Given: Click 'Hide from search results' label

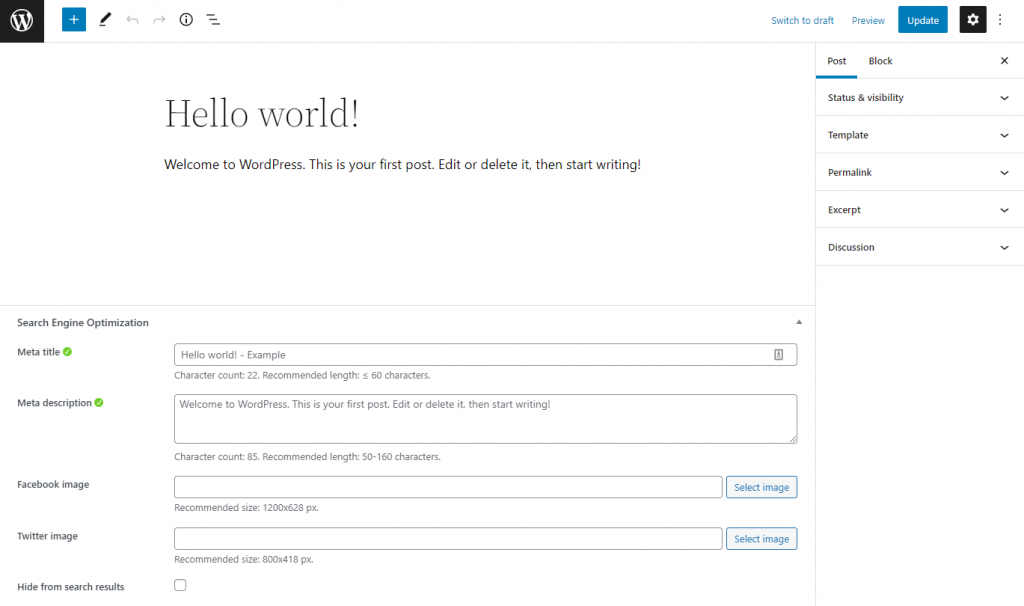Looking at the screenshot, I should click(x=71, y=587).
